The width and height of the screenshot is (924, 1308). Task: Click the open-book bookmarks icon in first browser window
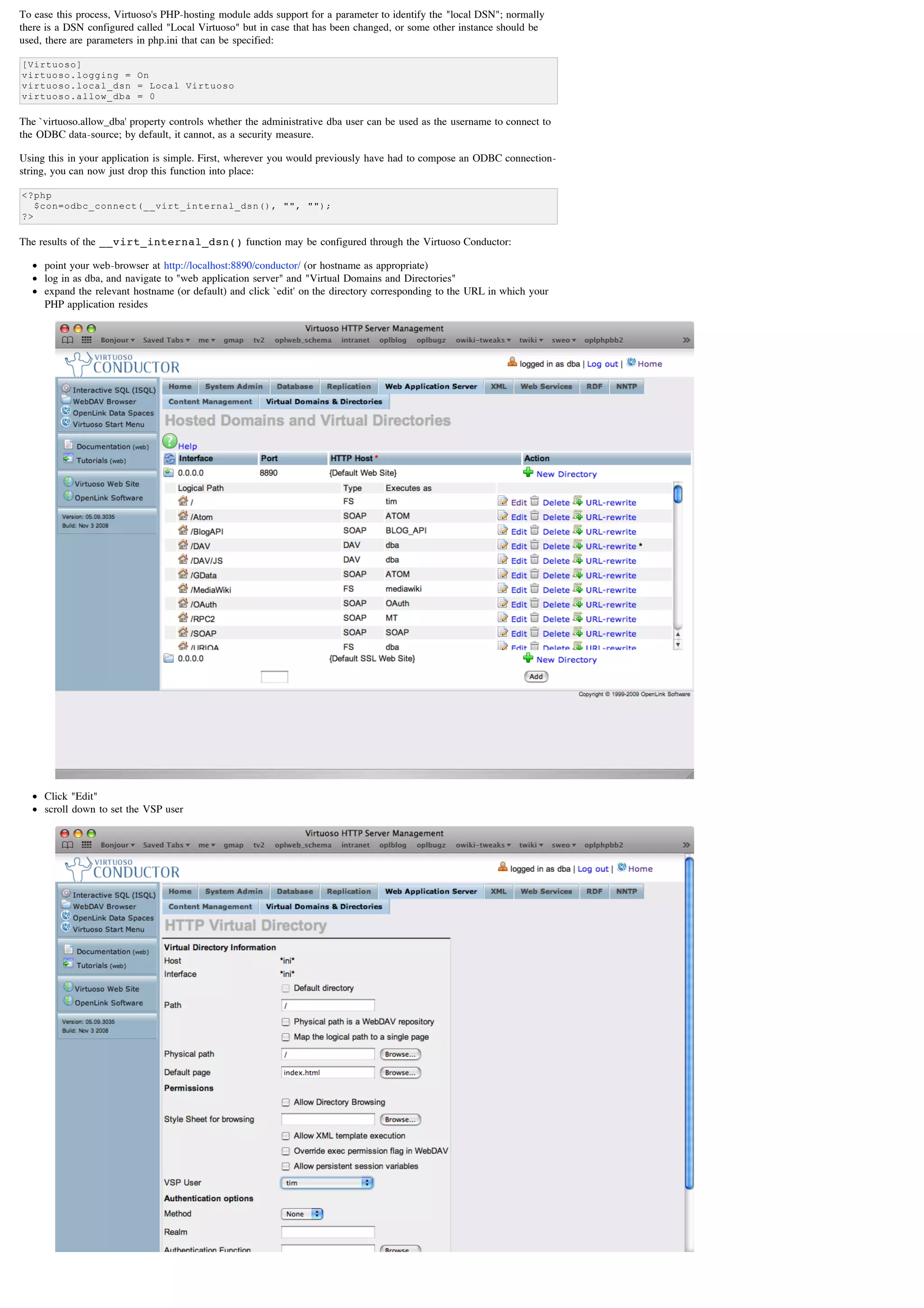click(68, 340)
